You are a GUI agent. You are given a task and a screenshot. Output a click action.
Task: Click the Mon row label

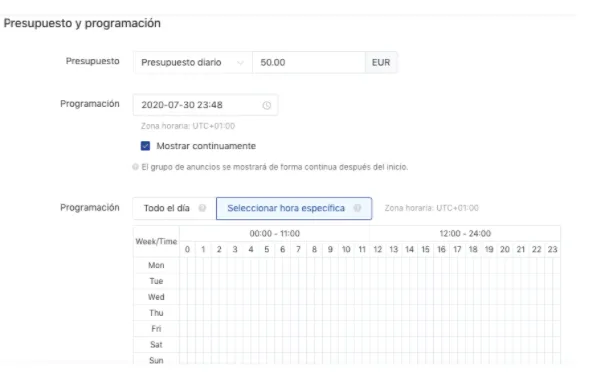(156, 265)
